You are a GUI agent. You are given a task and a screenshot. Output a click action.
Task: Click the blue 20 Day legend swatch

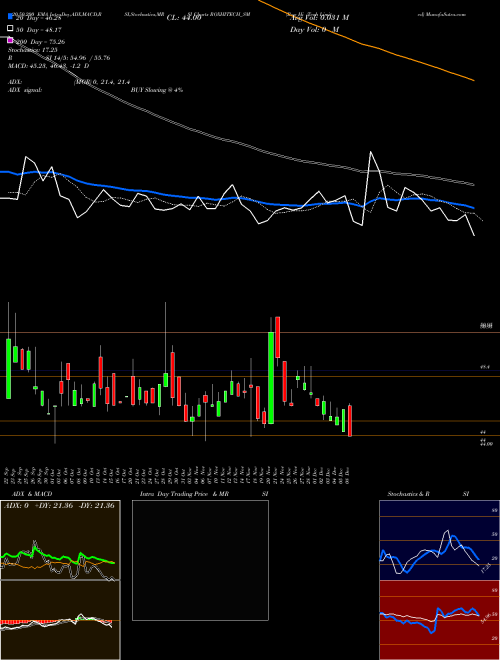(10, 17)
